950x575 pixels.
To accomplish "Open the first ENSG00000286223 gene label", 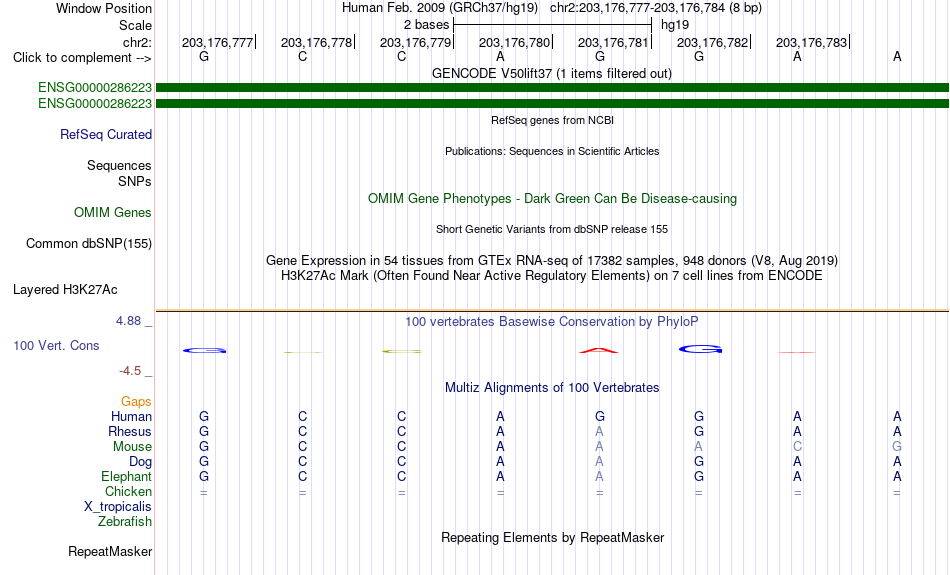I will point(95,87).
